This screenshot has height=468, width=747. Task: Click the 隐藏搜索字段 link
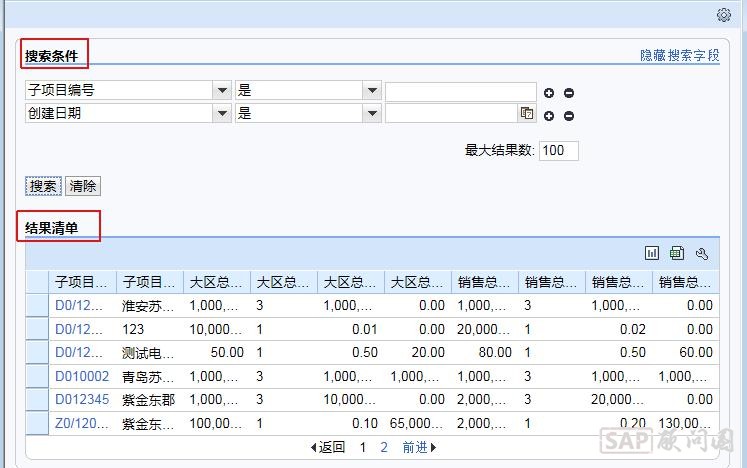pos(679,56)
